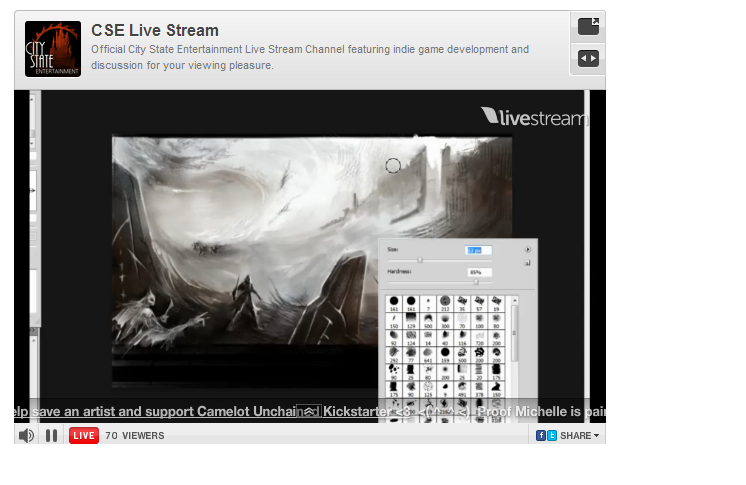Pause the live stream

tap(51, 436)
